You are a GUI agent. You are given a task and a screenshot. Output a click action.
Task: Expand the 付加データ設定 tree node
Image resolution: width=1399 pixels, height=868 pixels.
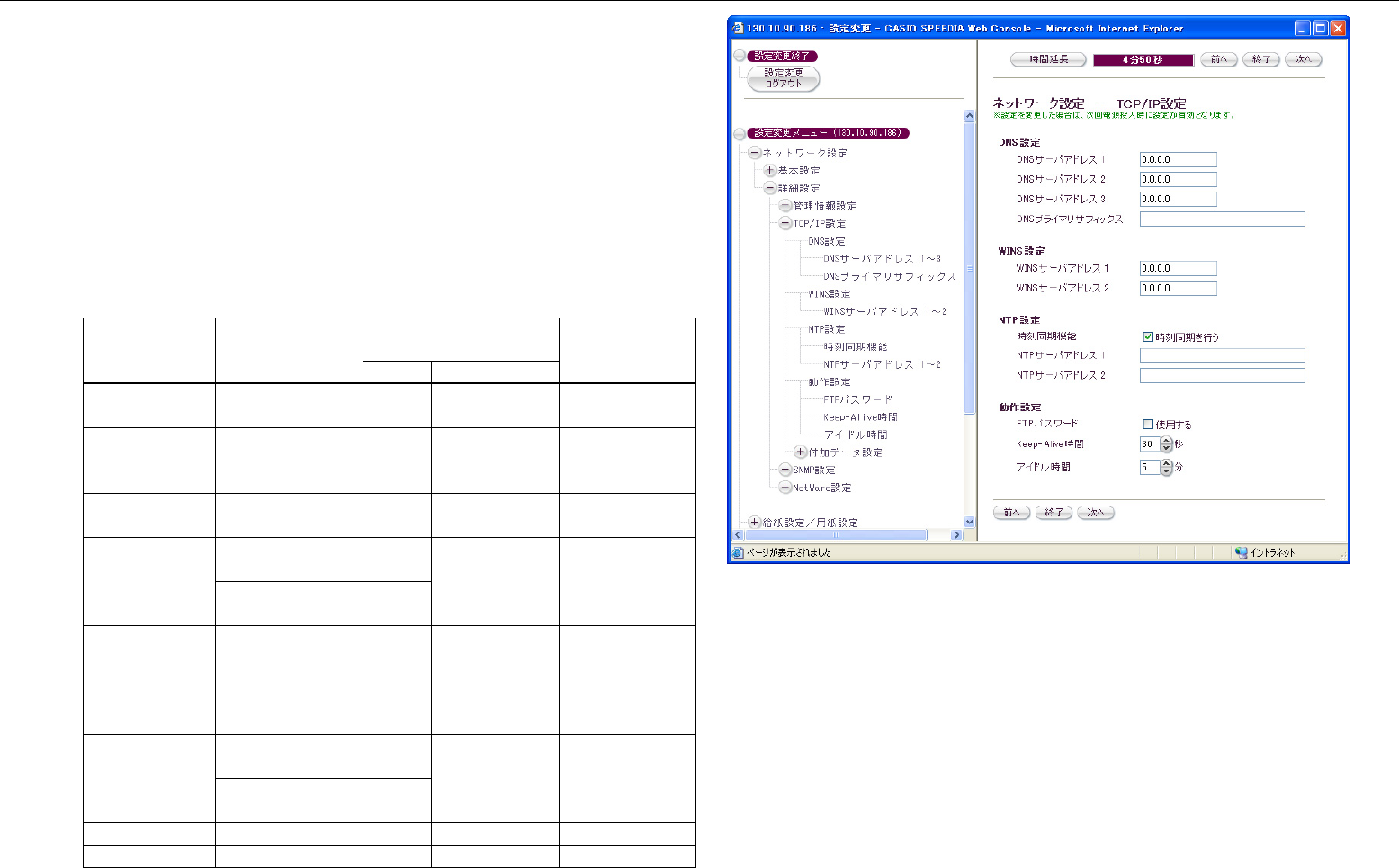(801, 452)
